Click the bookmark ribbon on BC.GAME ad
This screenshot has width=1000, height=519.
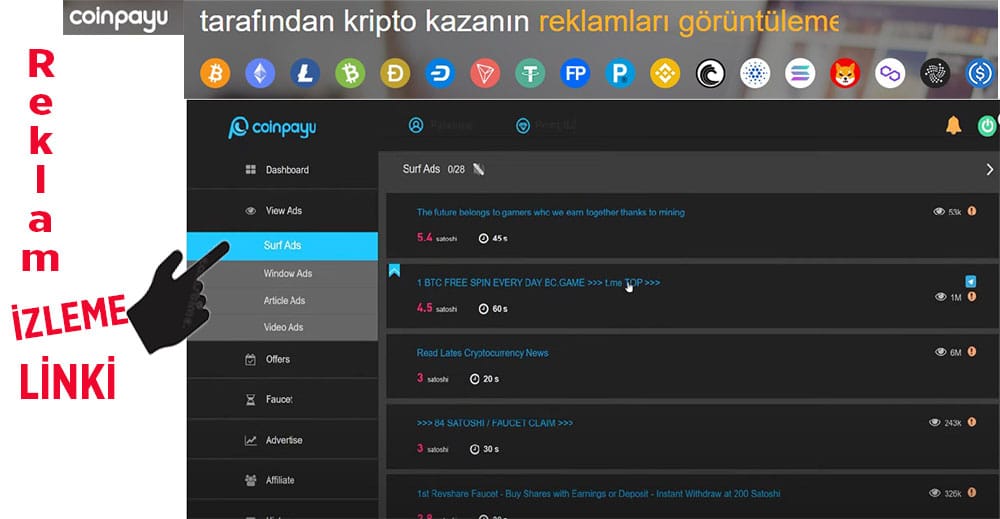(394, 270)
